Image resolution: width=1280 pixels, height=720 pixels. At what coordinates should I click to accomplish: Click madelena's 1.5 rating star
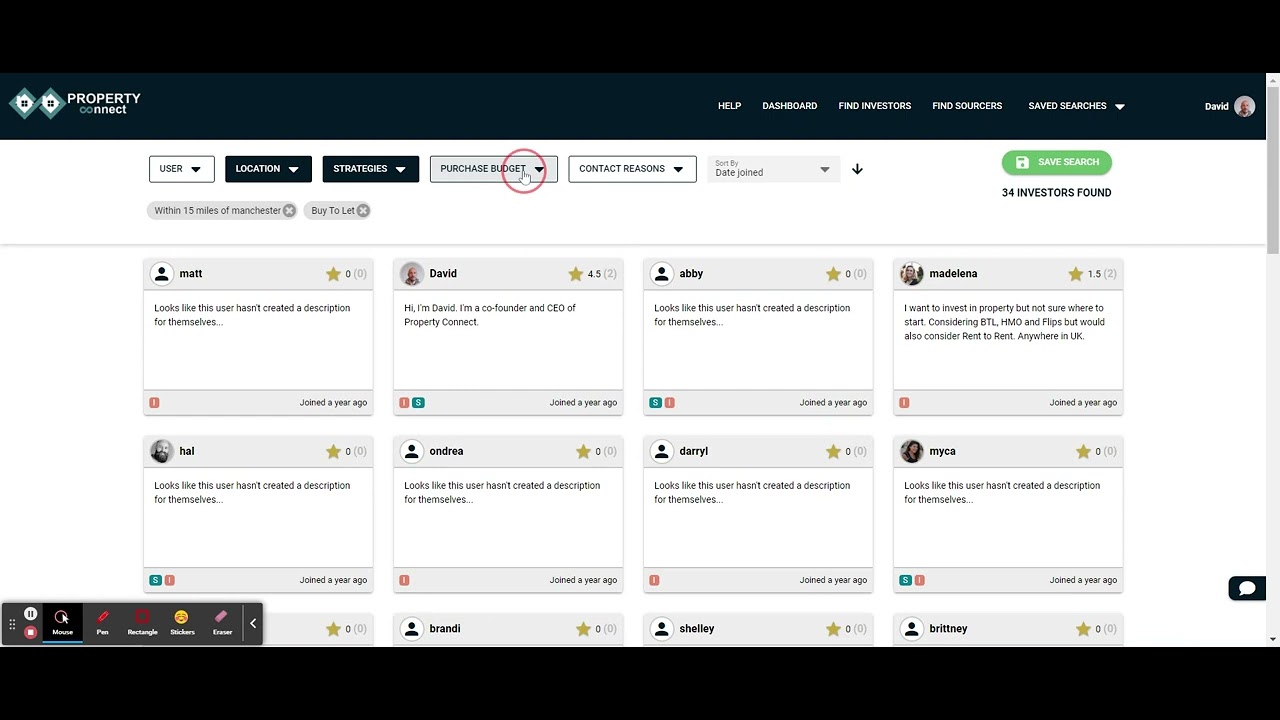click(1075, 273)
